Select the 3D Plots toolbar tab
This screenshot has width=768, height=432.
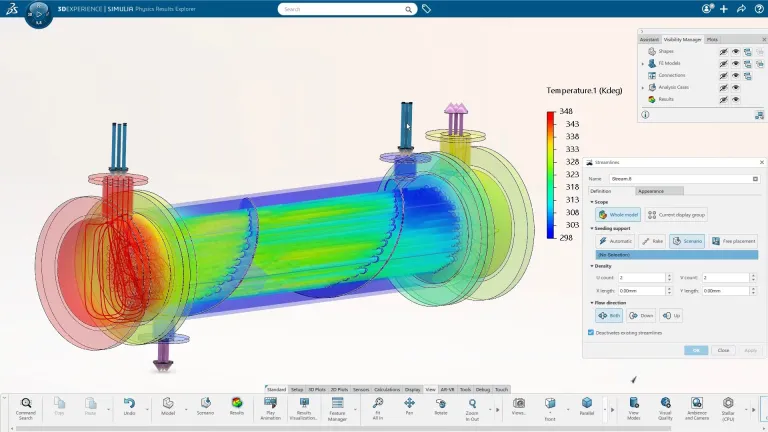click(317, 389)
